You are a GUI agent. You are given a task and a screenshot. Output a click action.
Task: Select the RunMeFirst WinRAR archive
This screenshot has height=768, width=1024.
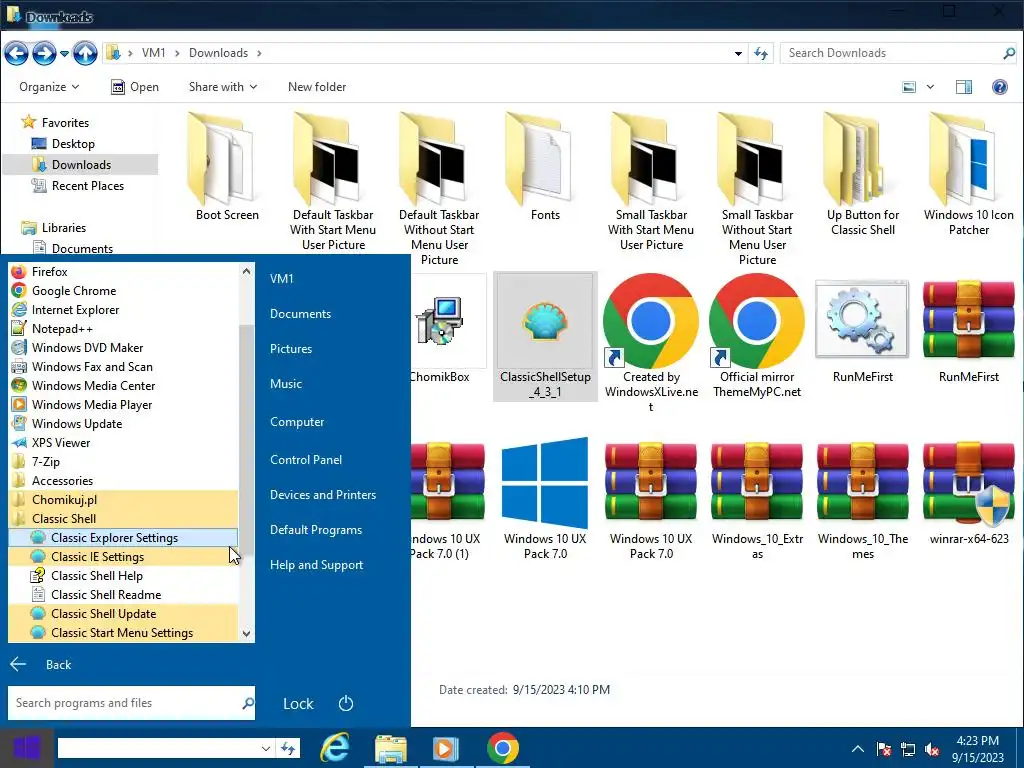point(968,330)
